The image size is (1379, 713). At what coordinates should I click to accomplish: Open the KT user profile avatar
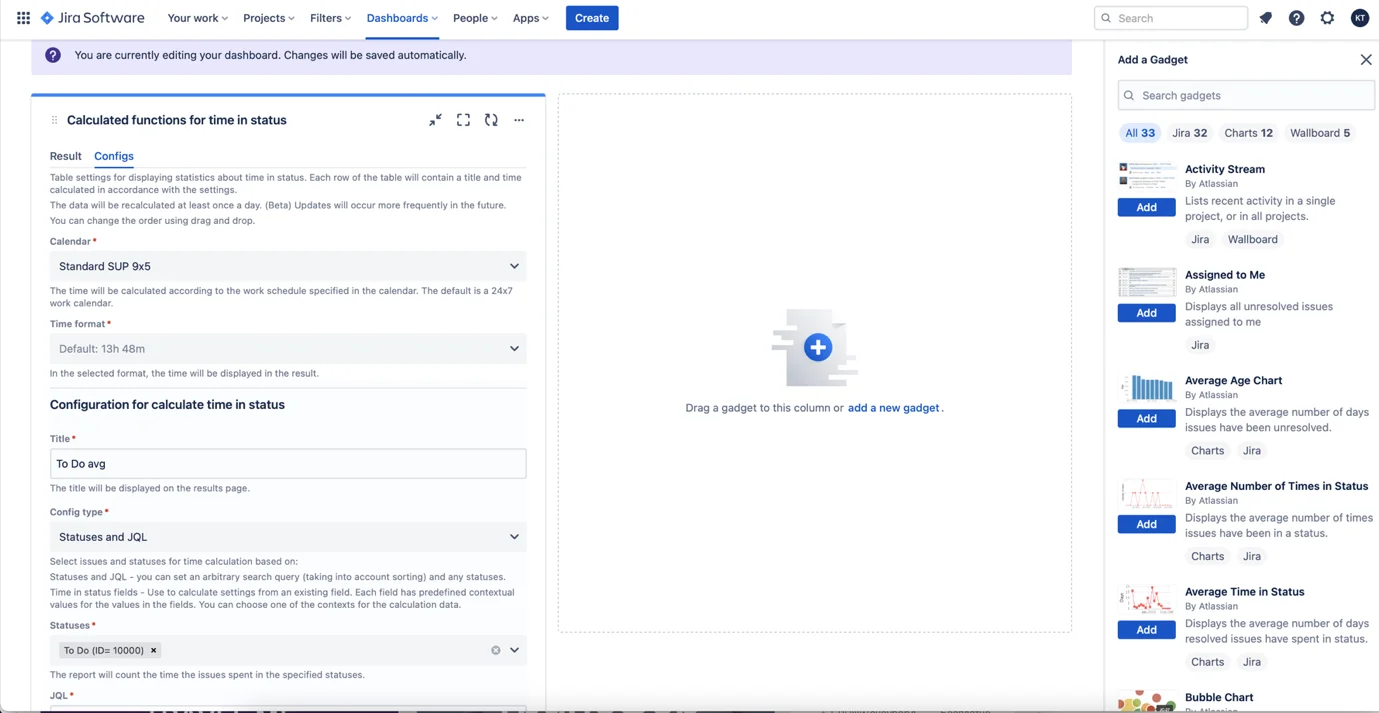tap(1359, 18)
